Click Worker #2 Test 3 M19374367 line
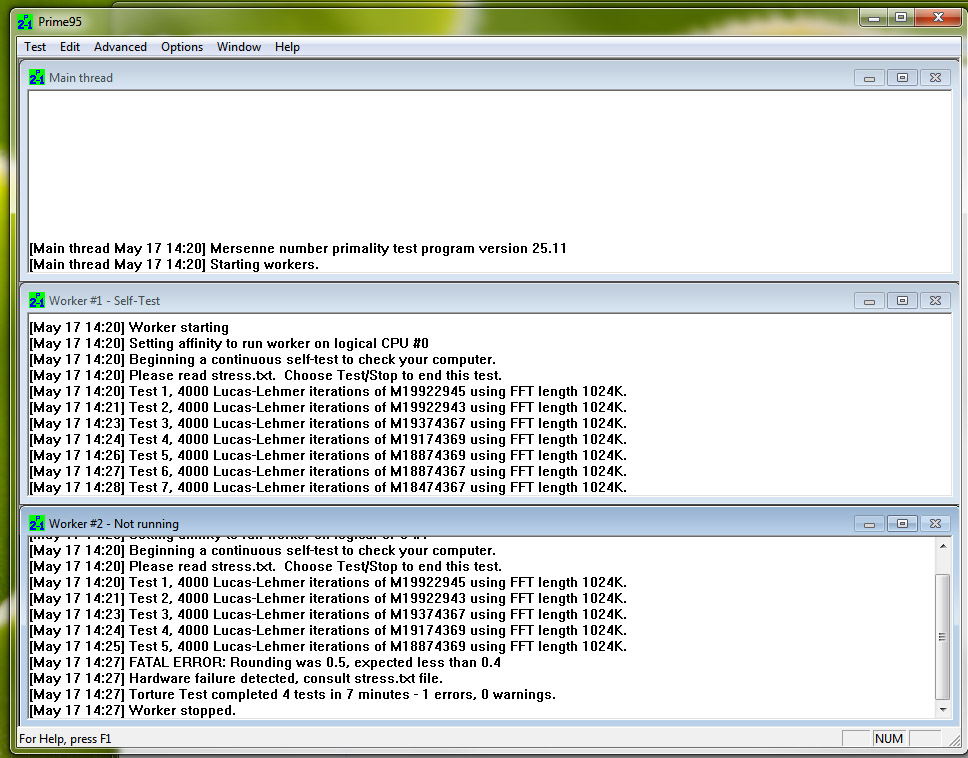This screenshot has width=968, height=758. (328, 615)
